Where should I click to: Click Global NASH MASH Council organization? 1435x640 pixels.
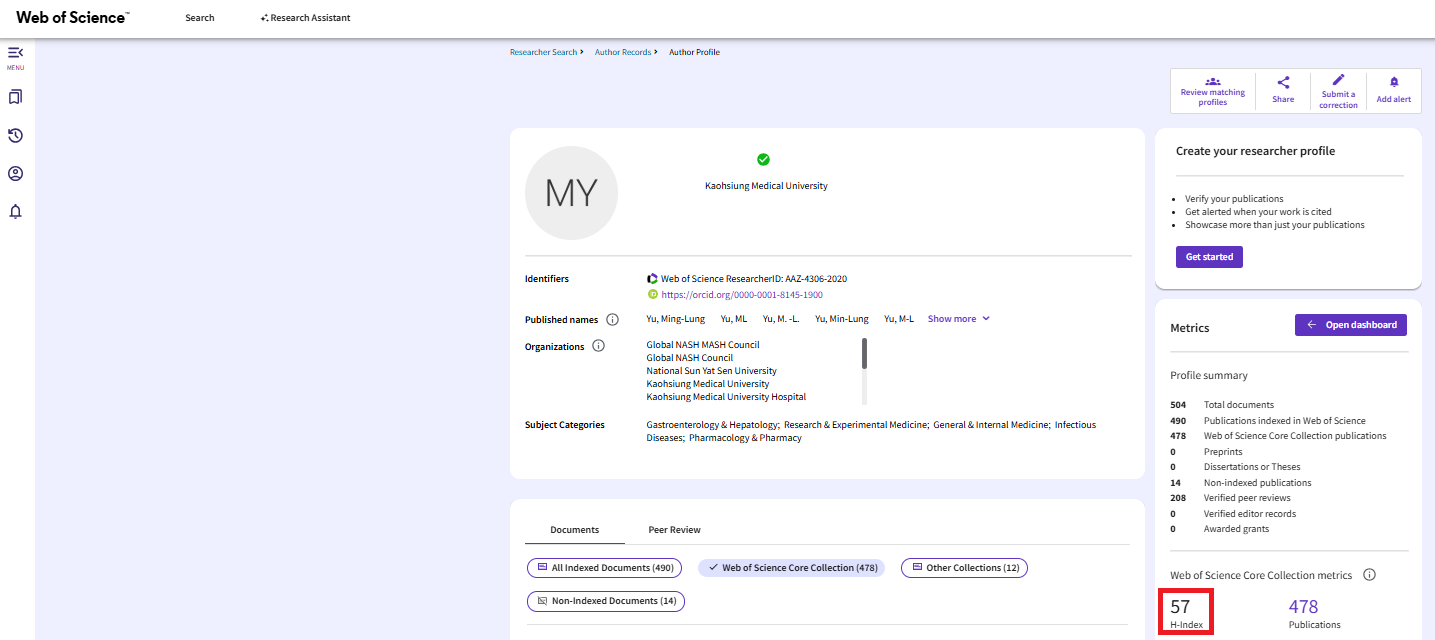[703, 345]
